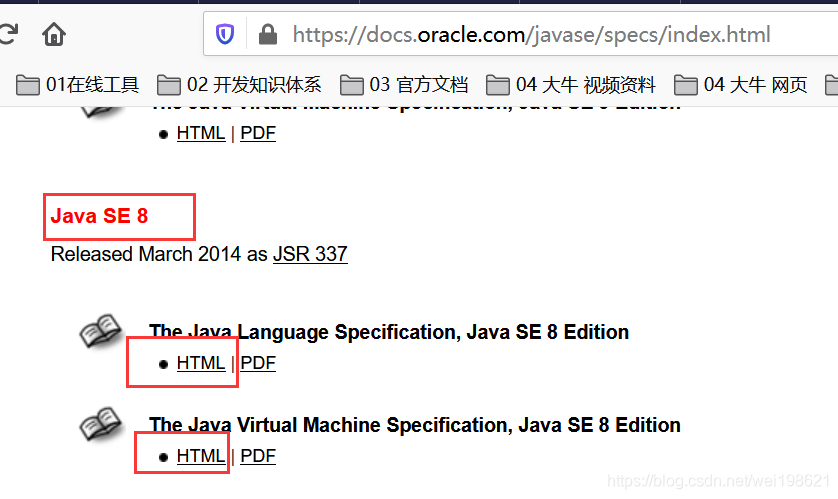Screen dimensions: 838x499
Task: Click book icon beside Java Virtual Machine Specification SE 8
Action: point(100,424)
